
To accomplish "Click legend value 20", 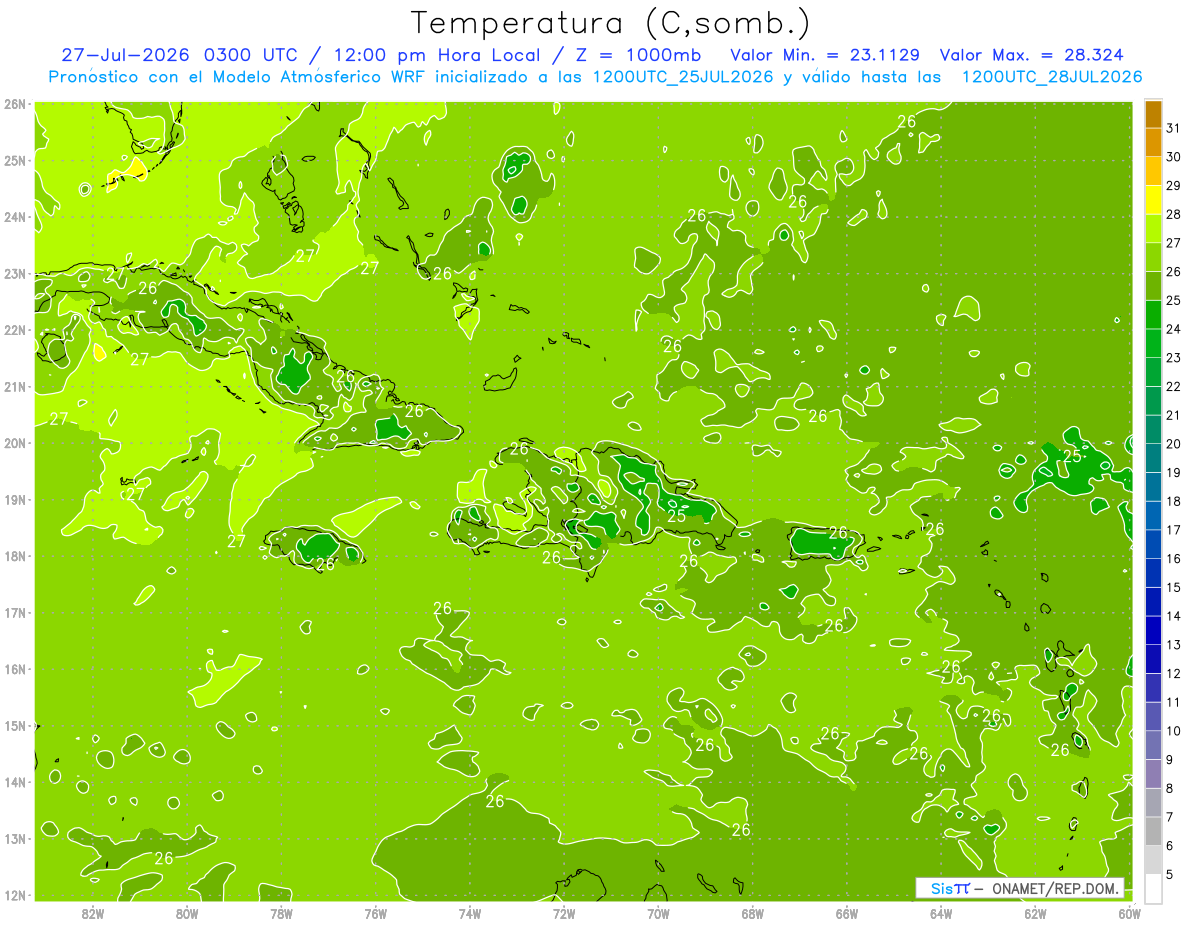I will pyautogui.click(x=1173, y=444).
